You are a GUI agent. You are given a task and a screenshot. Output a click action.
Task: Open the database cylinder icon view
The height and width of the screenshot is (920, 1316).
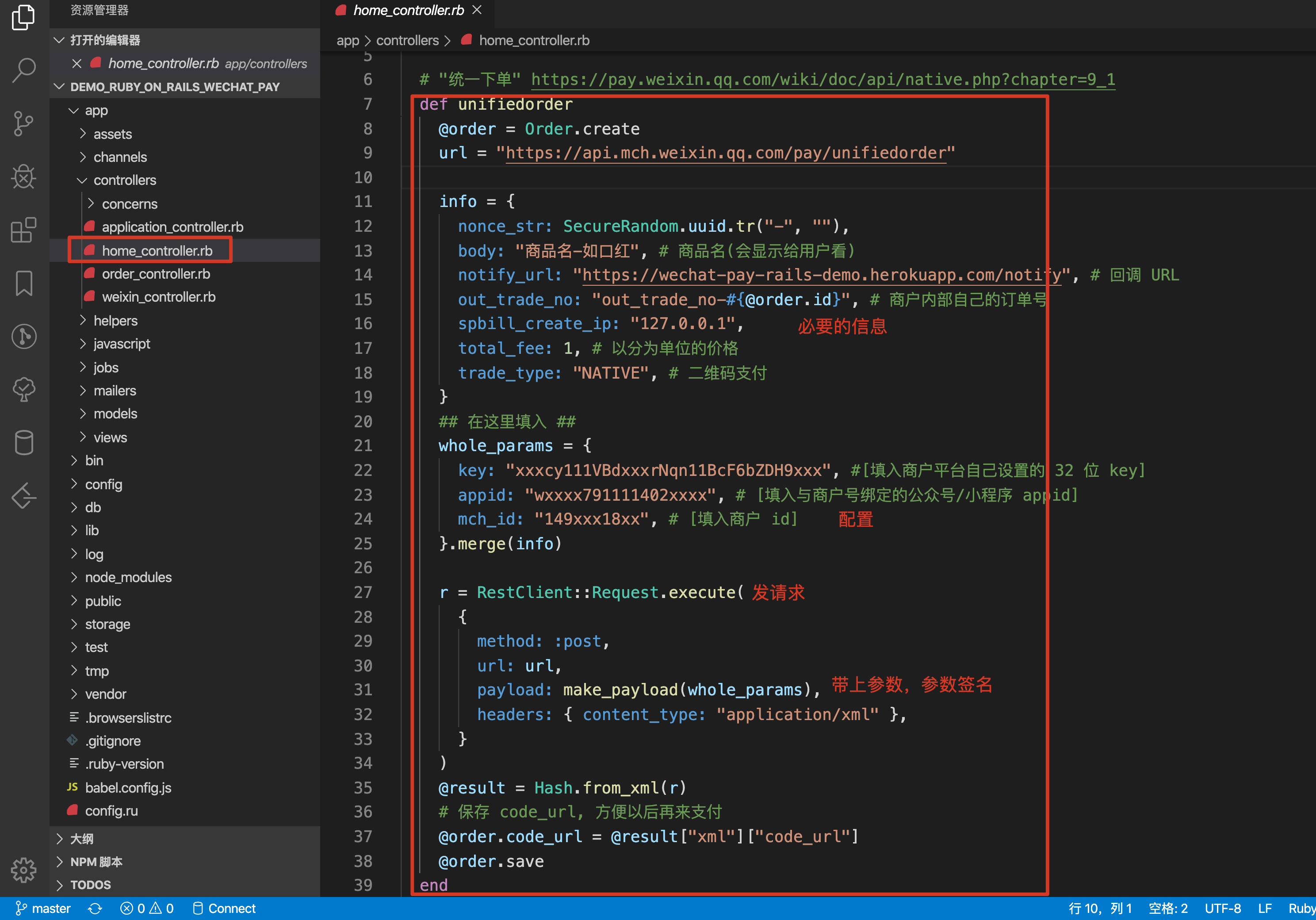23,442
